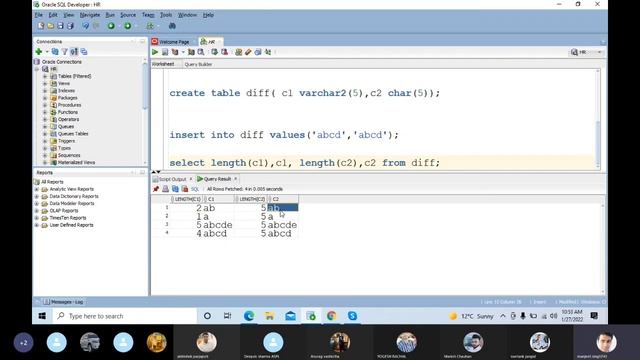This screenshot has height=360, width=640.
Task: Switch to the Welcome Page tab
Action: tap(174, 42)
